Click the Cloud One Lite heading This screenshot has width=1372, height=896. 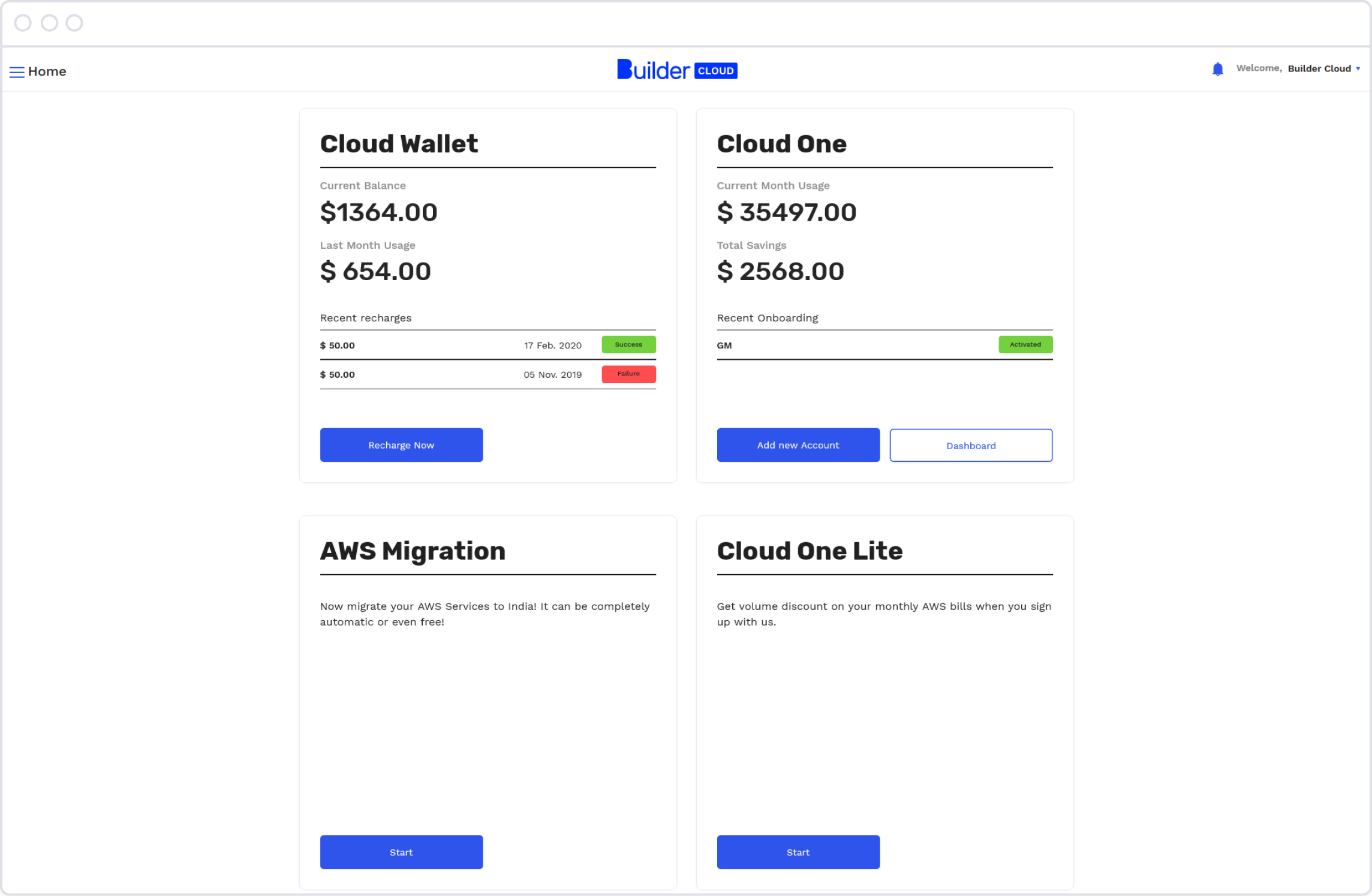point(810,551)
